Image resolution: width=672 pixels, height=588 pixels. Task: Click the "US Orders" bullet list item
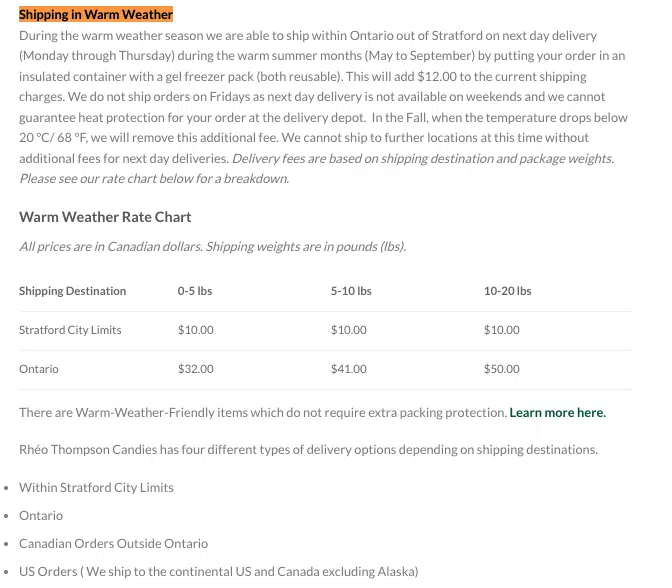(x=218, y=571)
